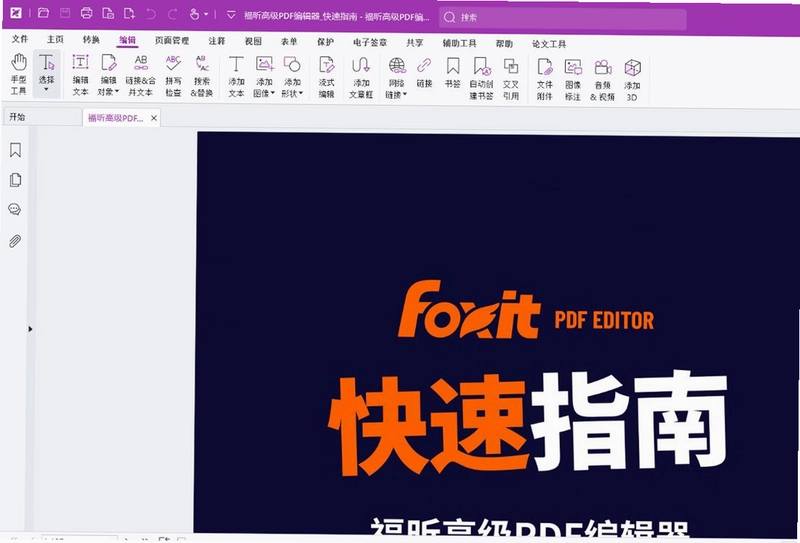800x543 pixels.
Task: Switch to the Share (共享) tab
Action: pyautogui.click(x=415, y=43)
